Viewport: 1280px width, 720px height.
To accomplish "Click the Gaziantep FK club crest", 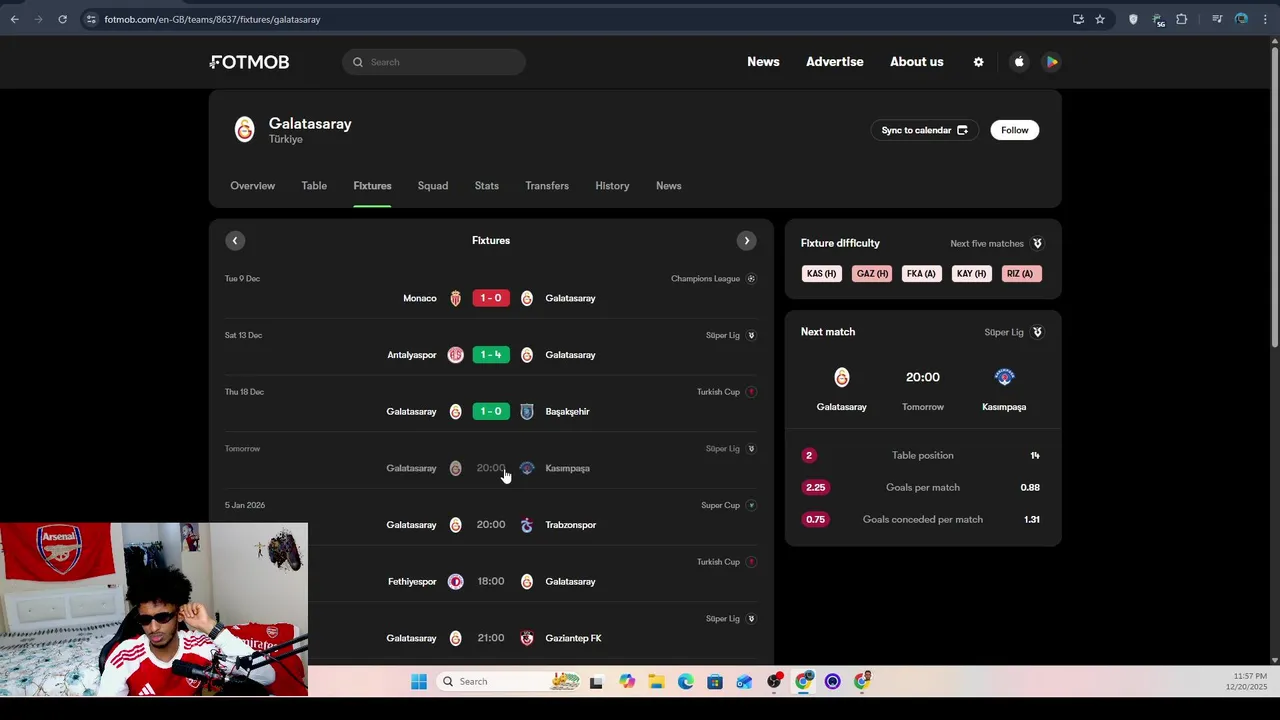I will 527,638.
